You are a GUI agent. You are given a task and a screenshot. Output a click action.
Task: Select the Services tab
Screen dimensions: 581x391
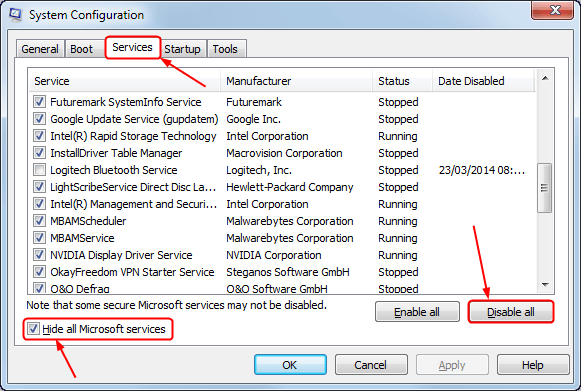tap(132, 47)
